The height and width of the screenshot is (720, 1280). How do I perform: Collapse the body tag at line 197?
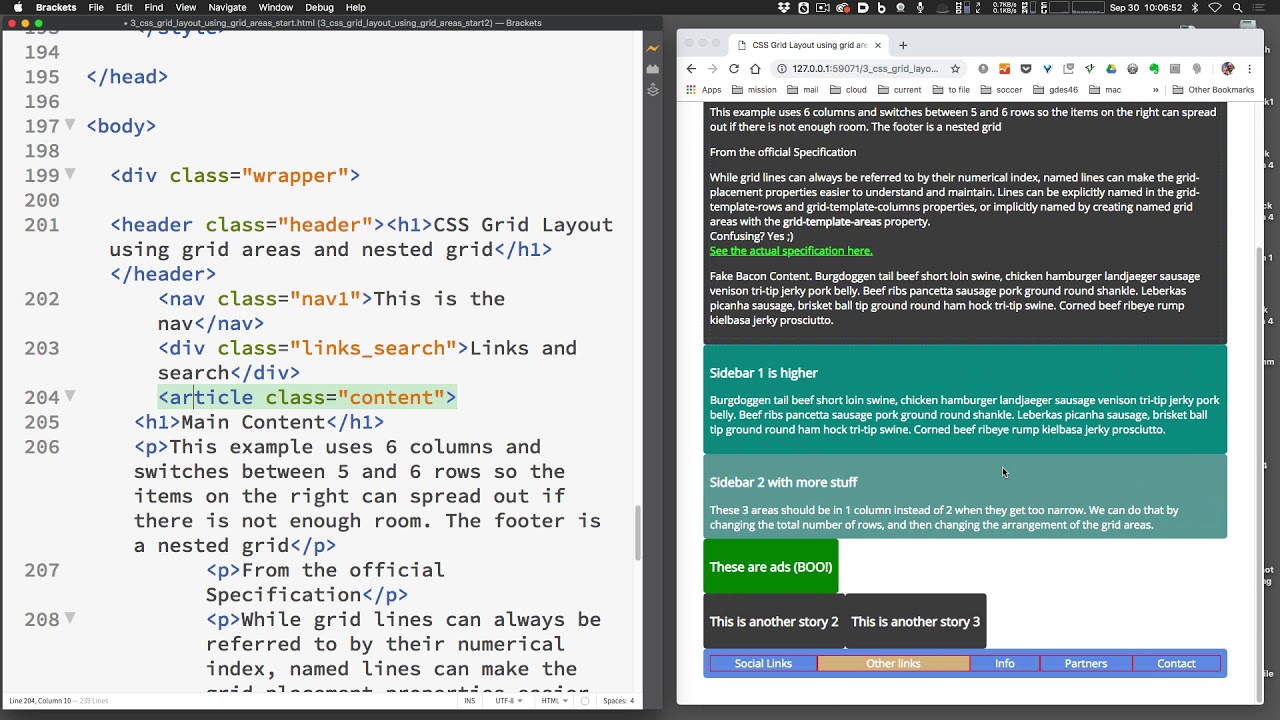coord(70,125)
